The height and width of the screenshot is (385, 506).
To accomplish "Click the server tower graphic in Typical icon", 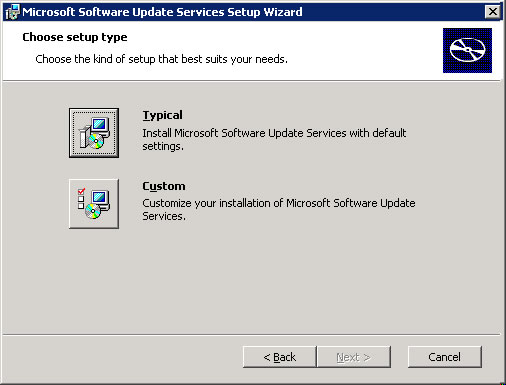I will [x=85, y=137].
